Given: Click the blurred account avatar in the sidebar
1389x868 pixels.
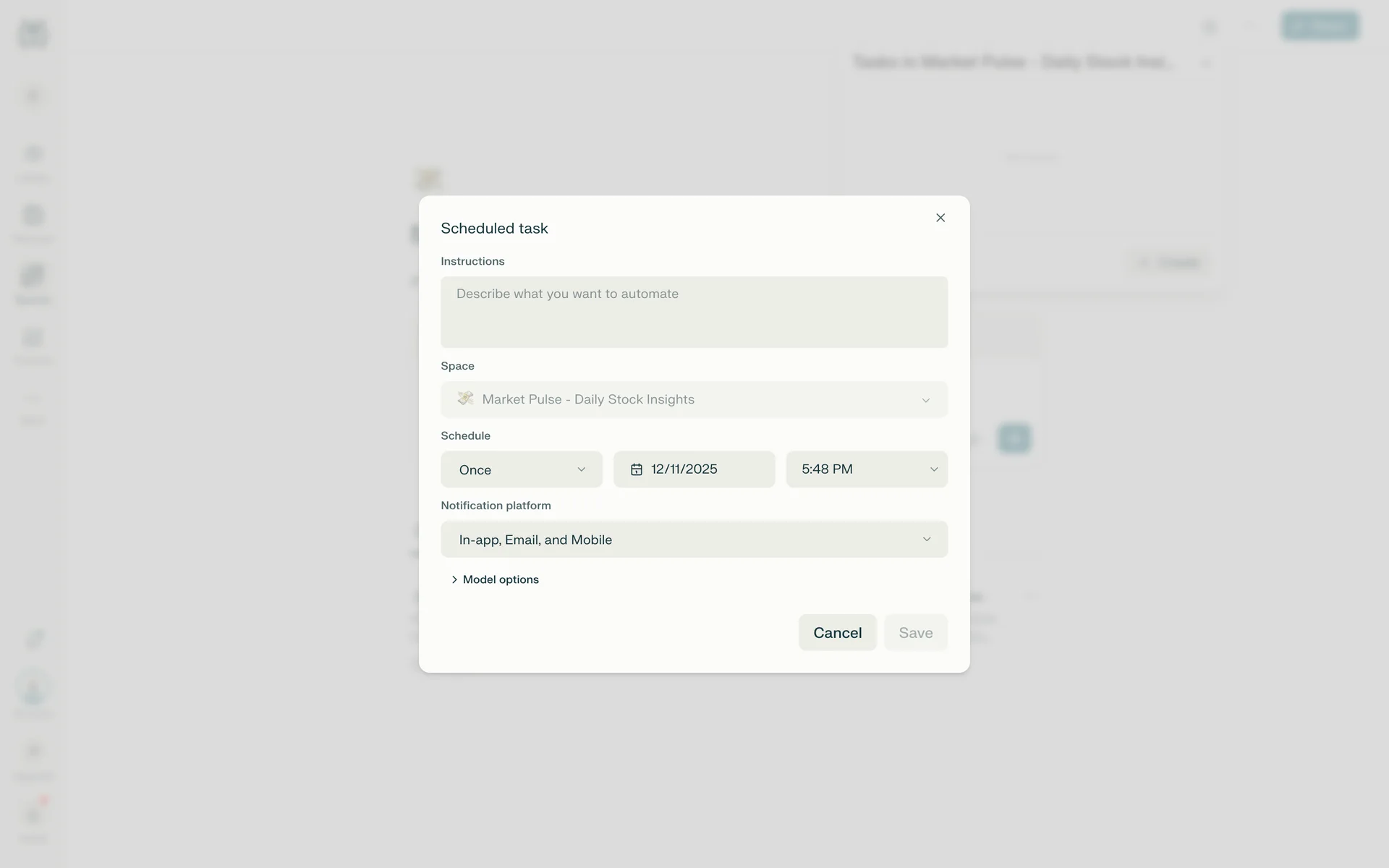Looking at the screenshot, I should 33,689.
